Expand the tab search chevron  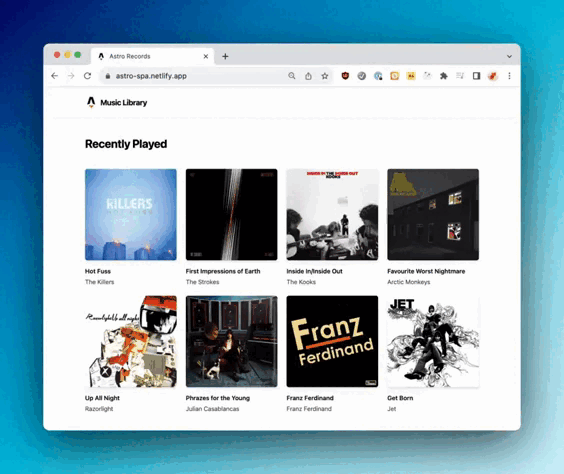[x=509, y=56]
